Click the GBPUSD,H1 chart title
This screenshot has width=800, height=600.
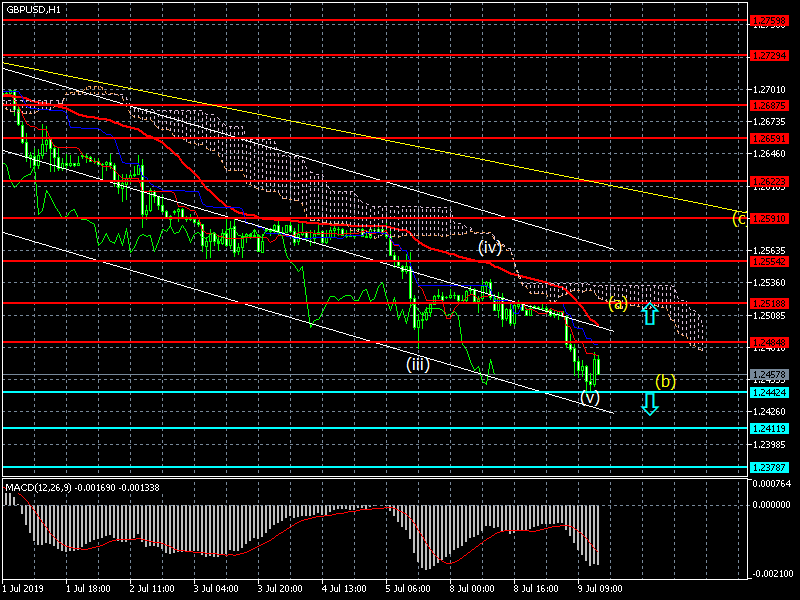[33, 10]
